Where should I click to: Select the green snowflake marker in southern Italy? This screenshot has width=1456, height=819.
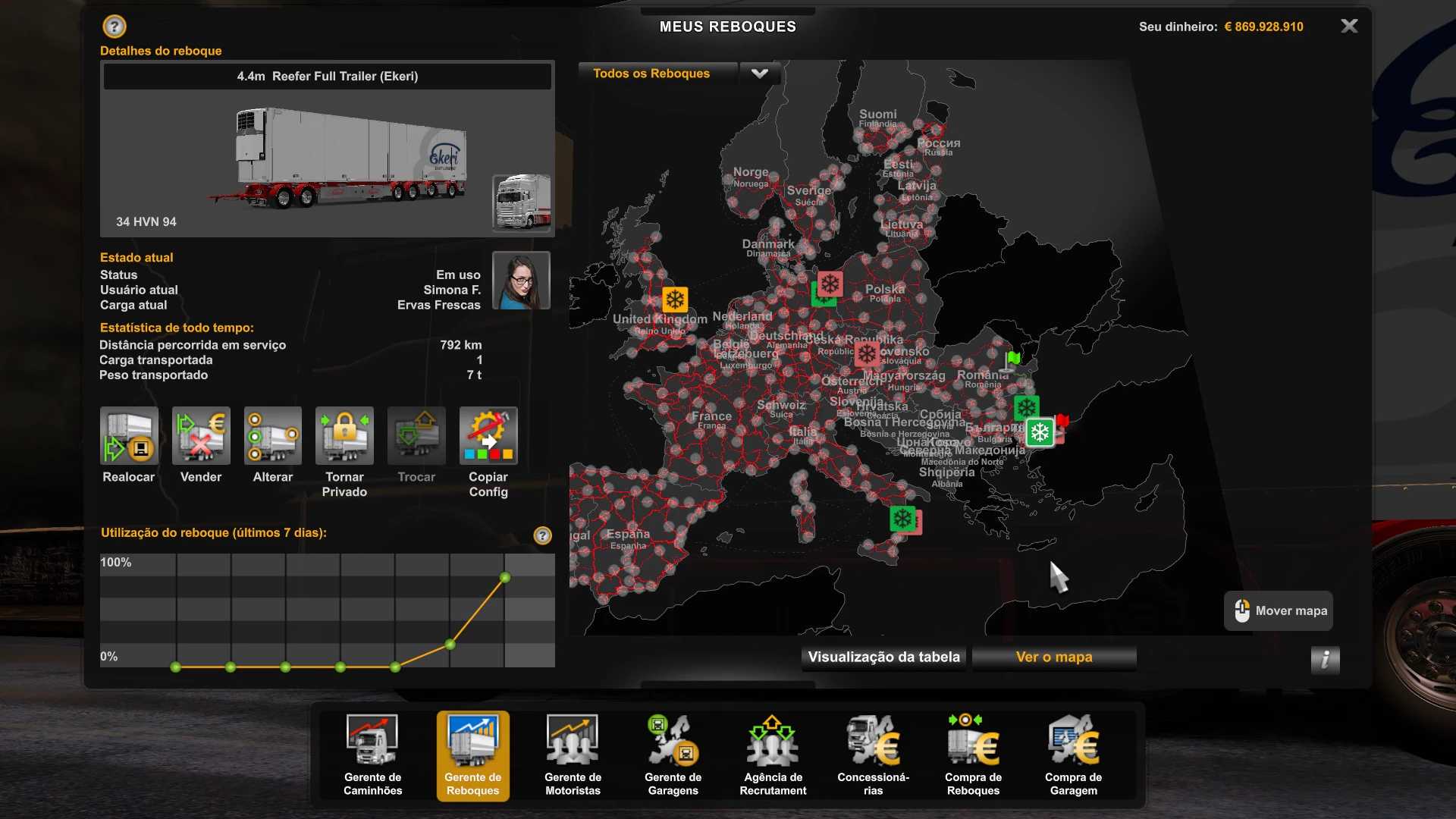point(902,519)
